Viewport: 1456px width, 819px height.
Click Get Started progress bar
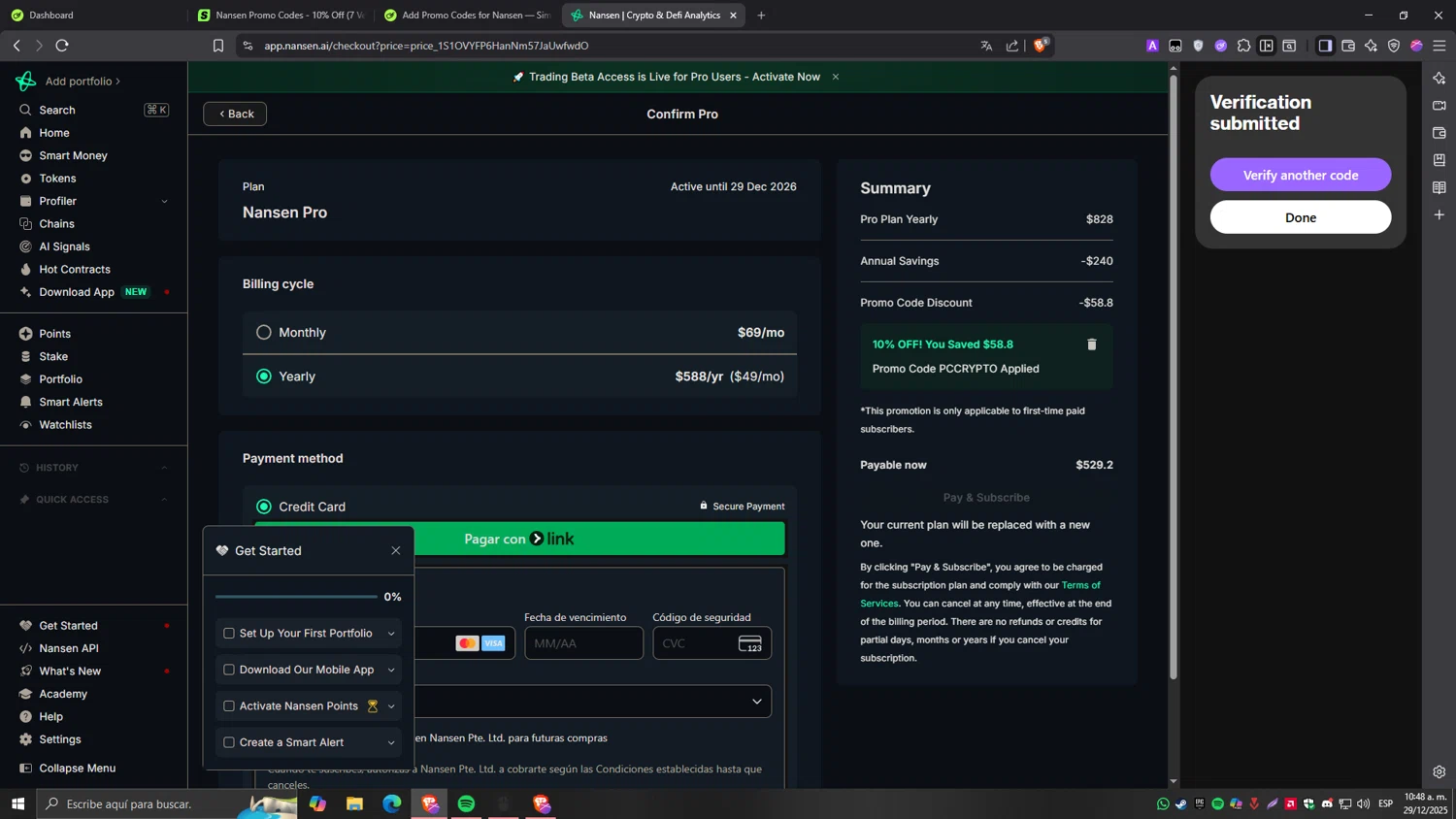(x=296, y=597)
